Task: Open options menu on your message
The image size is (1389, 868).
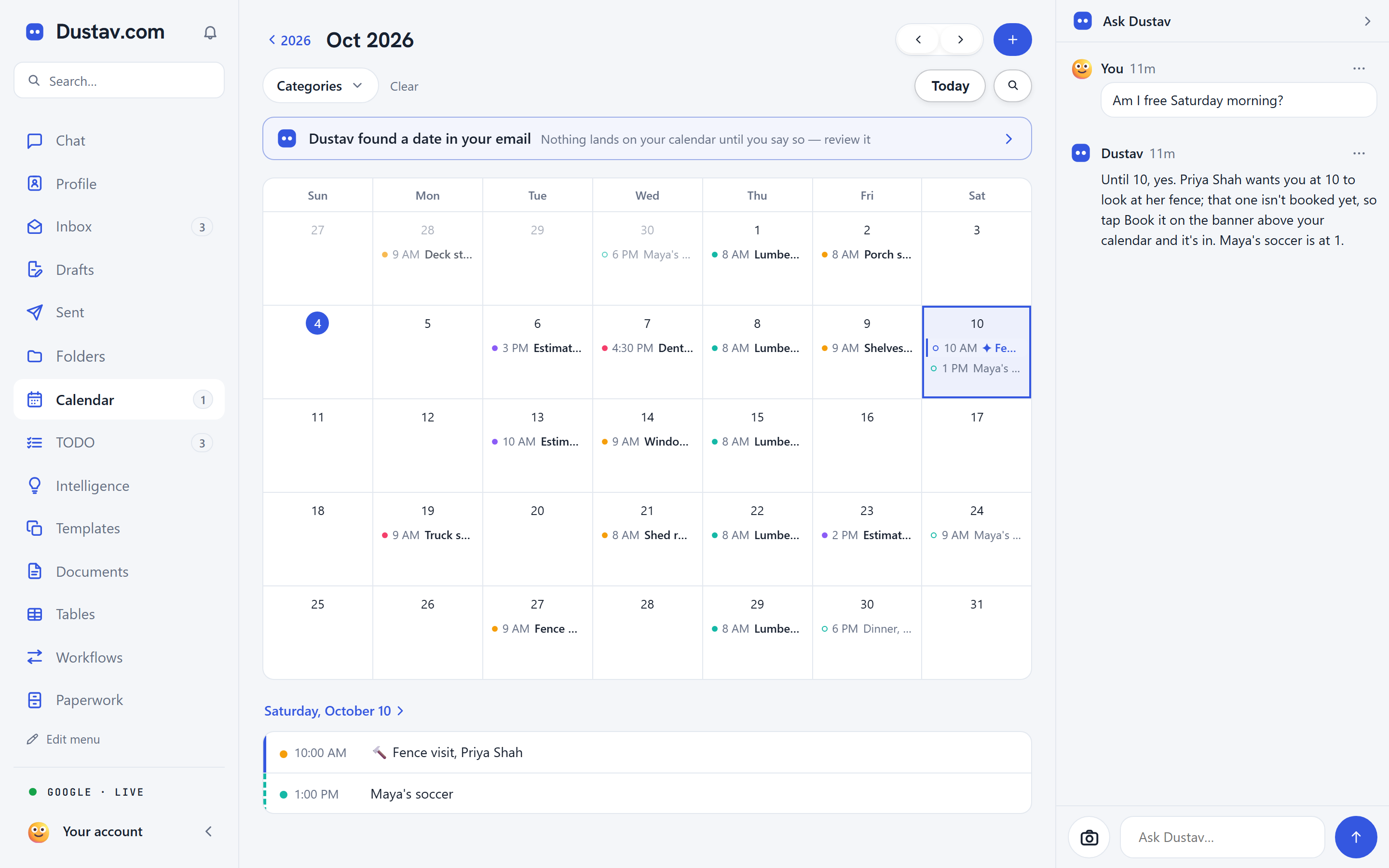Action: [1359, 68]
